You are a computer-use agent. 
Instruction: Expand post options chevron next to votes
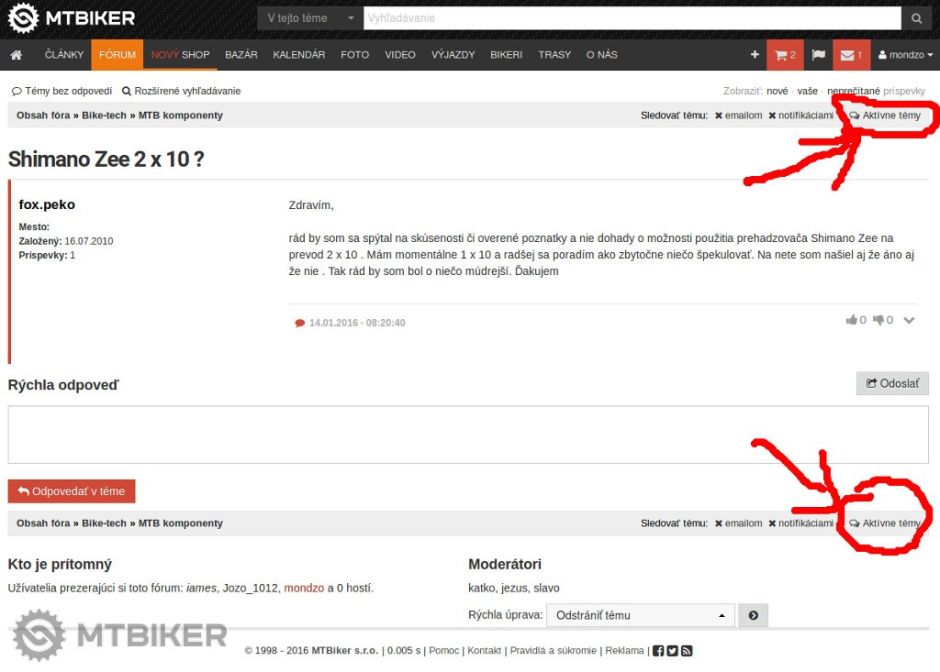pyautogui.click(x=909, y=321)
